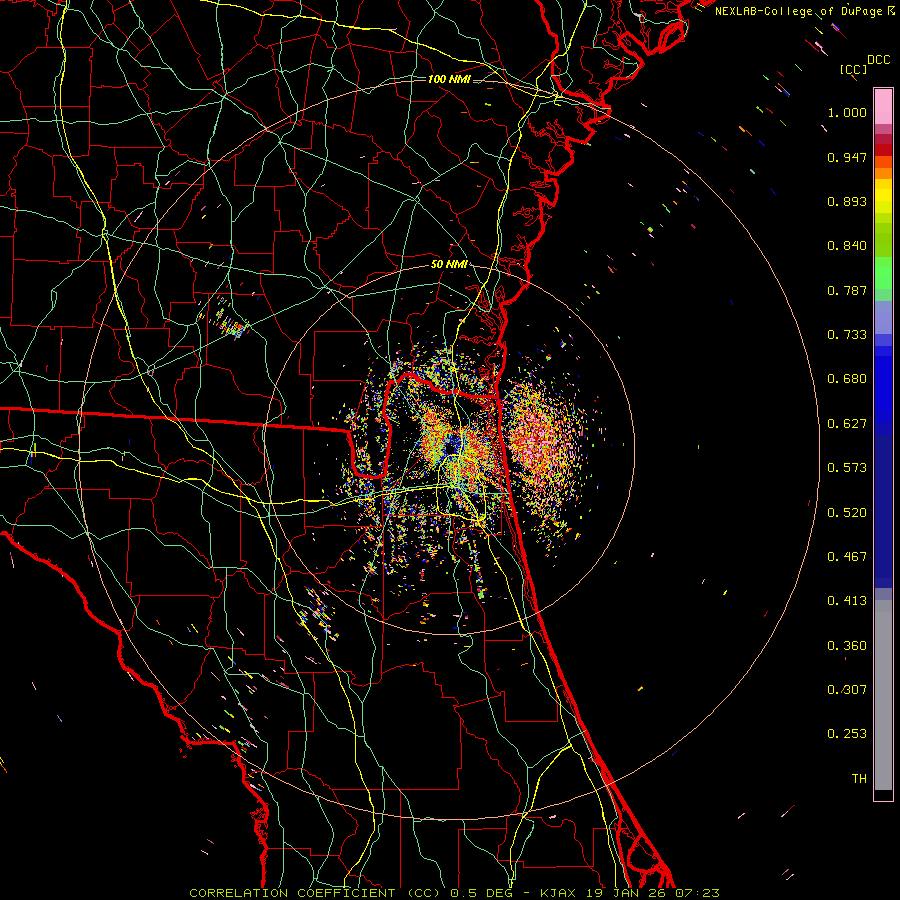Click the 0.467 legend value
Viewport: 900px width, 900px height.
[847, 557]
